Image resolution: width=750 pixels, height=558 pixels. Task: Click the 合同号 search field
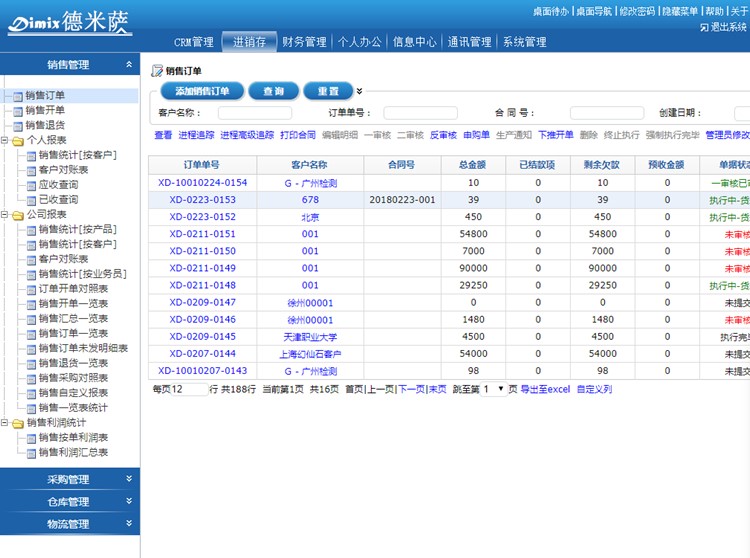pos(607,113)
